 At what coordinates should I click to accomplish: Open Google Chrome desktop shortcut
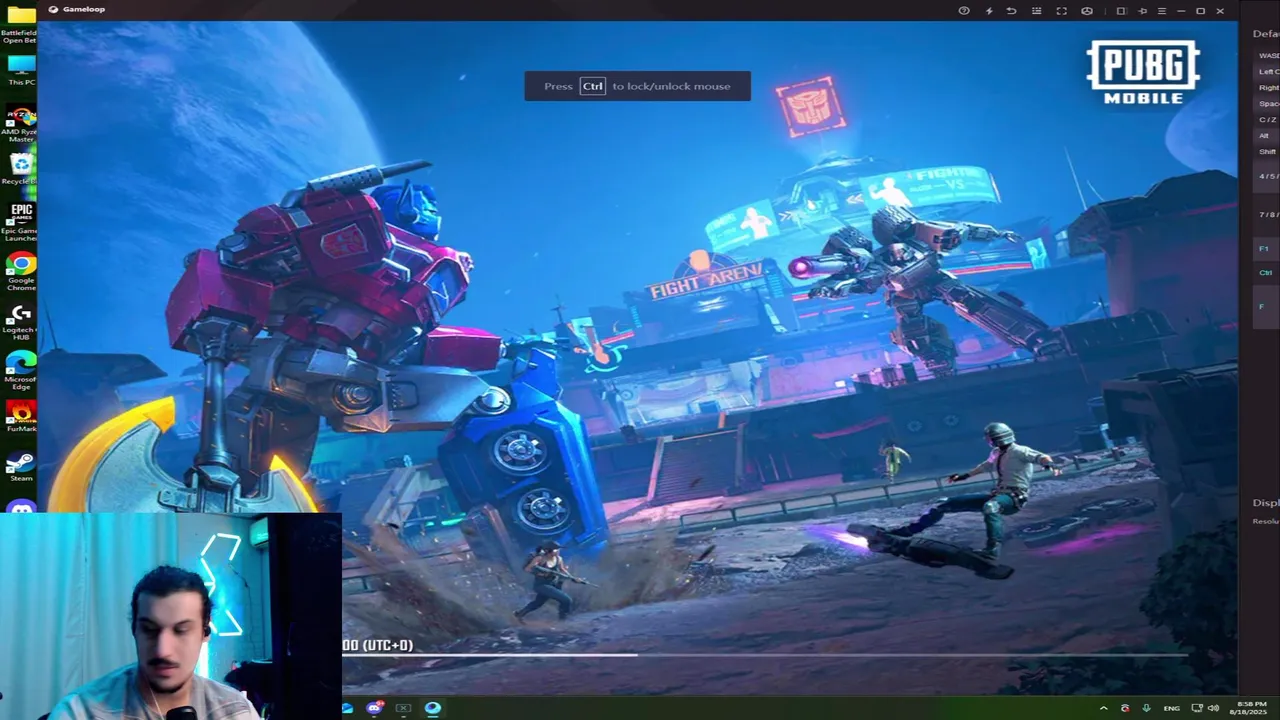[20, 270]
